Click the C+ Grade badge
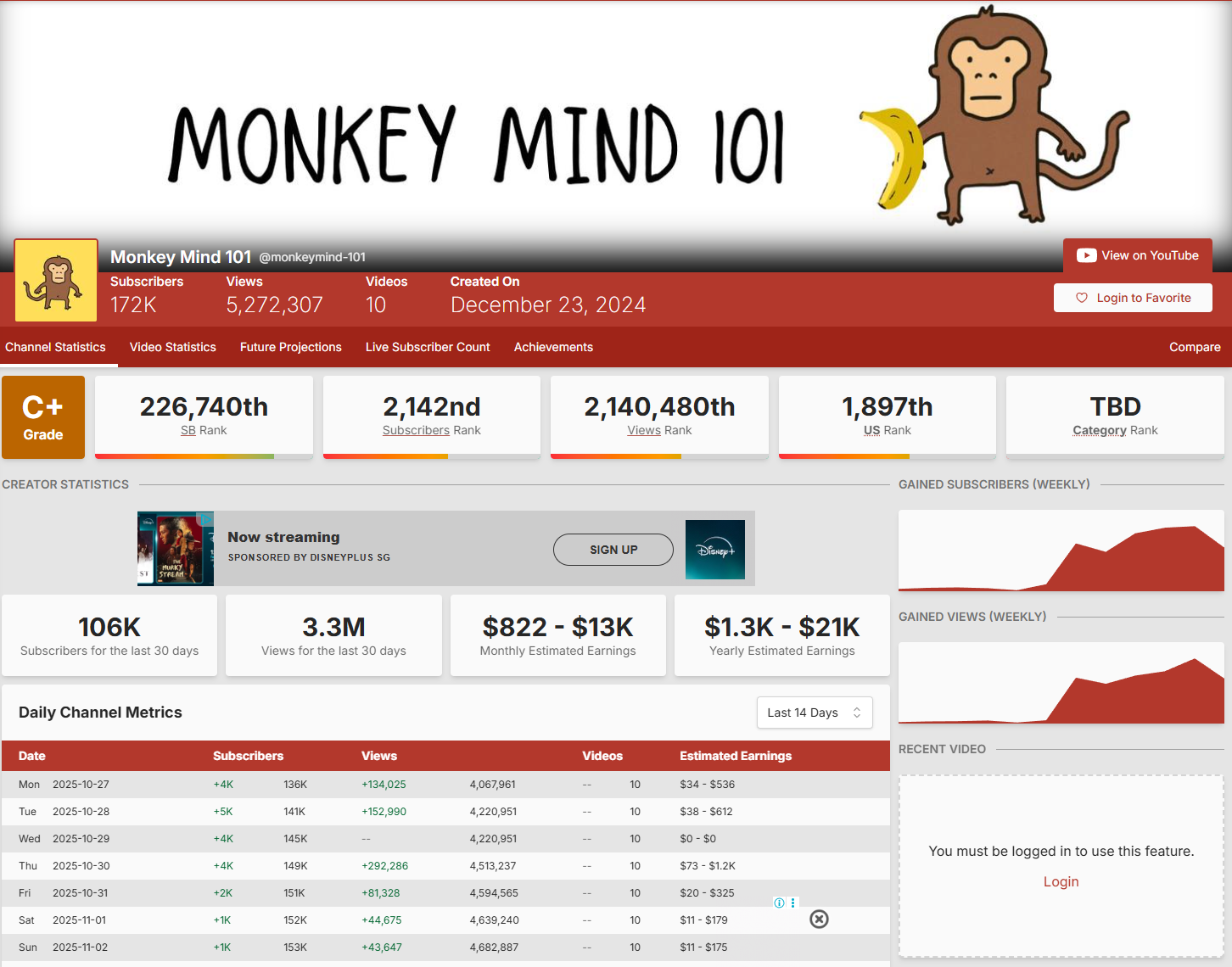Viewport: 1232px width, 967px height. coord(43,417)
